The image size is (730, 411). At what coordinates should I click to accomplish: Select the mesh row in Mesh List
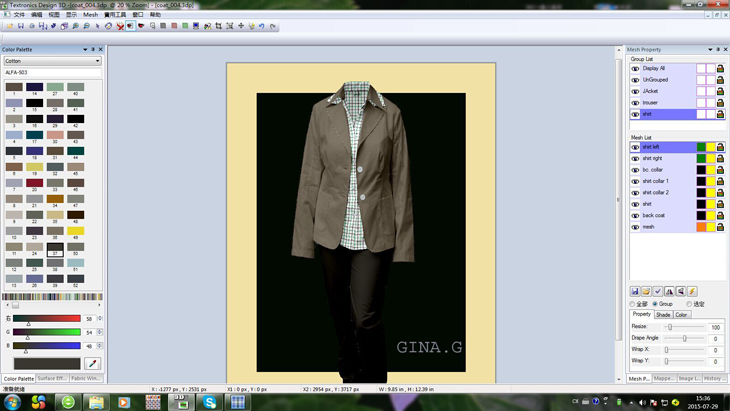(x=677, y=227)
